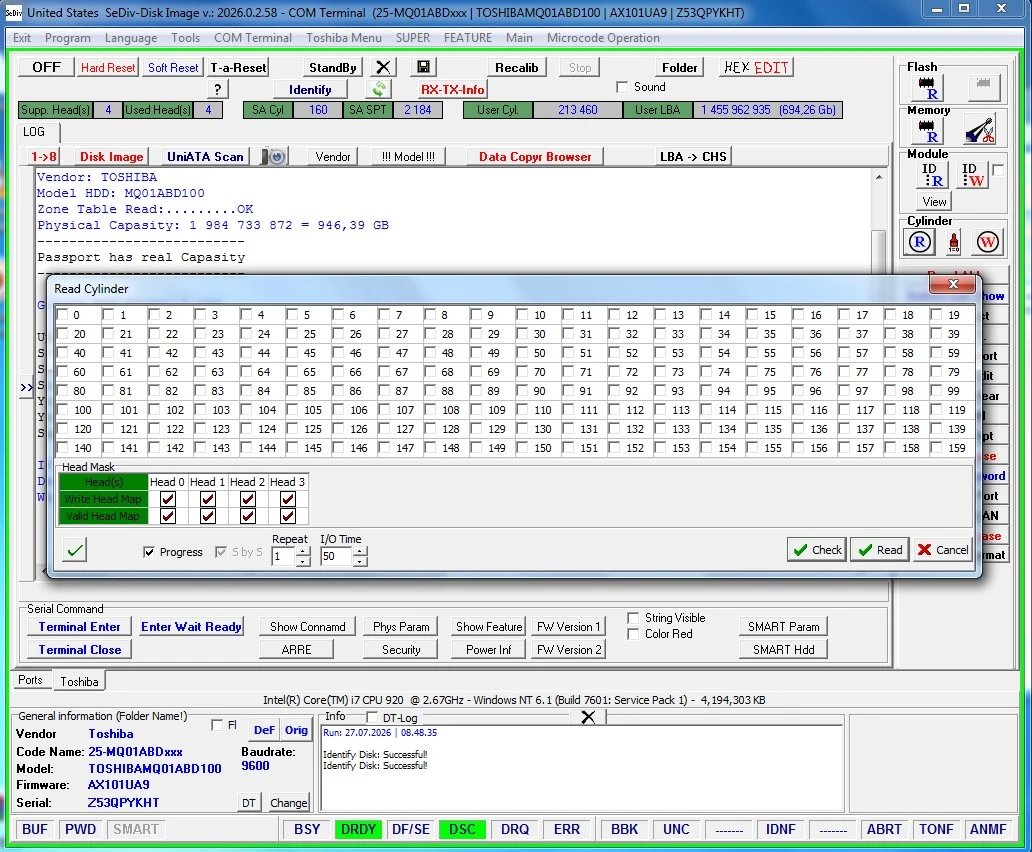
Task: Increase the Repeat value with up arrow
Action: coord(302,551)
